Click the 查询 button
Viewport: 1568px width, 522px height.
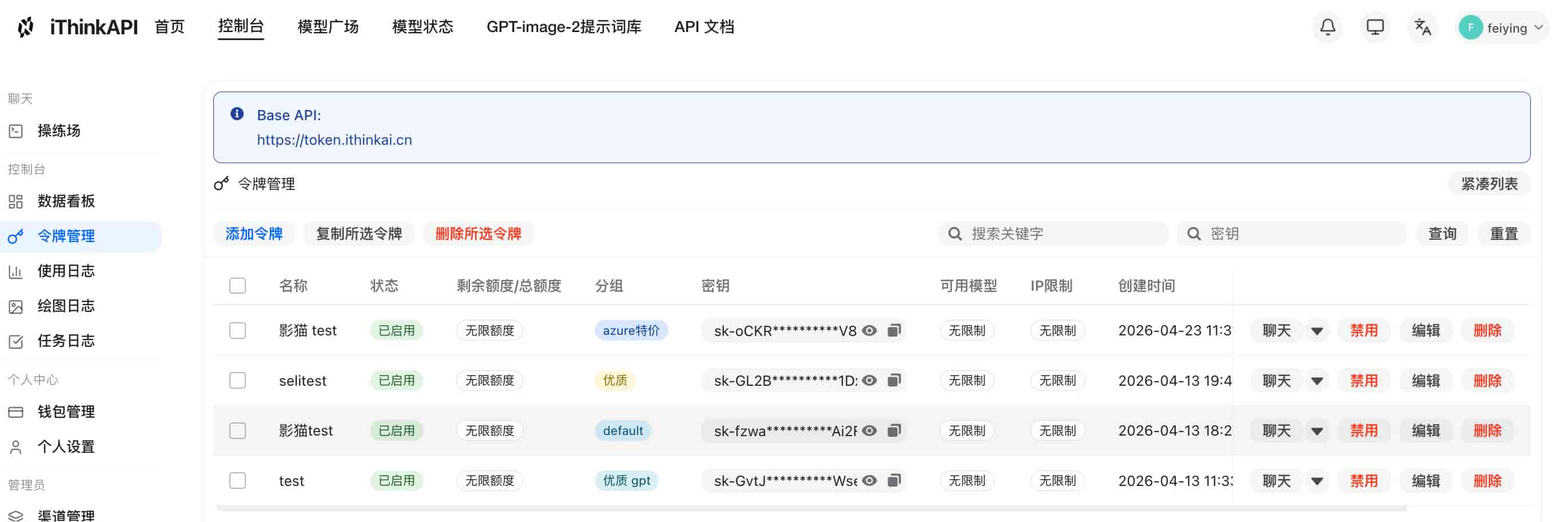[x=1443, y=234]
